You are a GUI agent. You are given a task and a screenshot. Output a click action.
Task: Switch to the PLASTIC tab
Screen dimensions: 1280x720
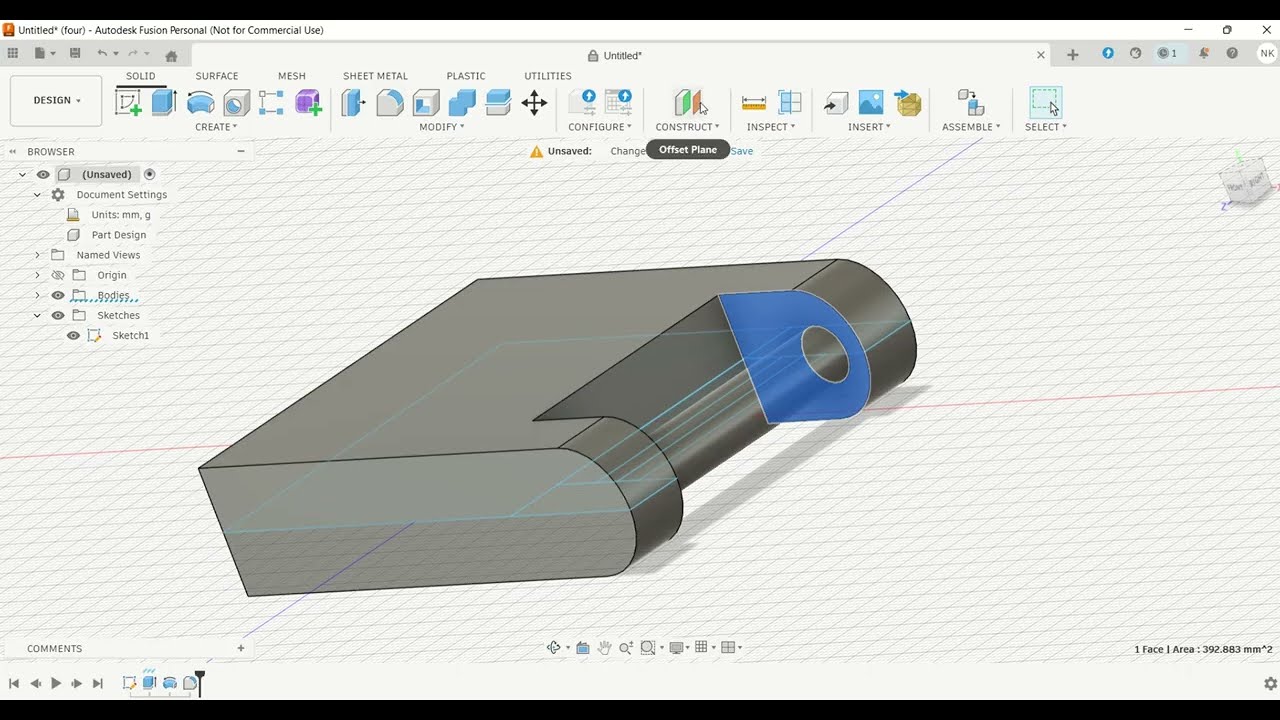point(466,76)
